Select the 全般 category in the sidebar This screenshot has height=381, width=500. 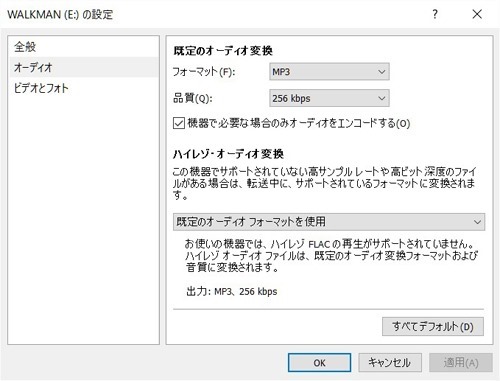pos(83,47)
